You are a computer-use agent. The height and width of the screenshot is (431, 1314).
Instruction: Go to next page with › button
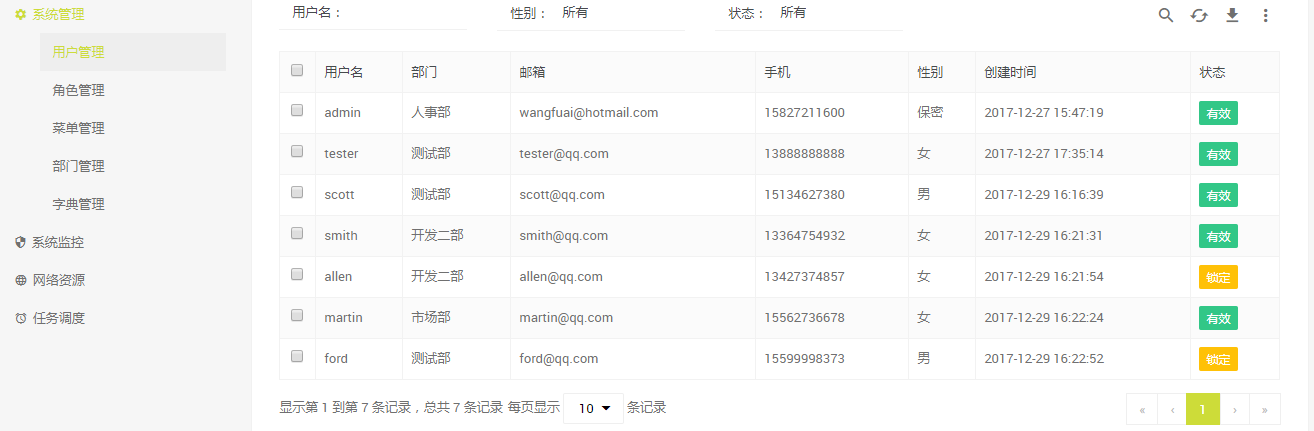(x=1235, y=409)
